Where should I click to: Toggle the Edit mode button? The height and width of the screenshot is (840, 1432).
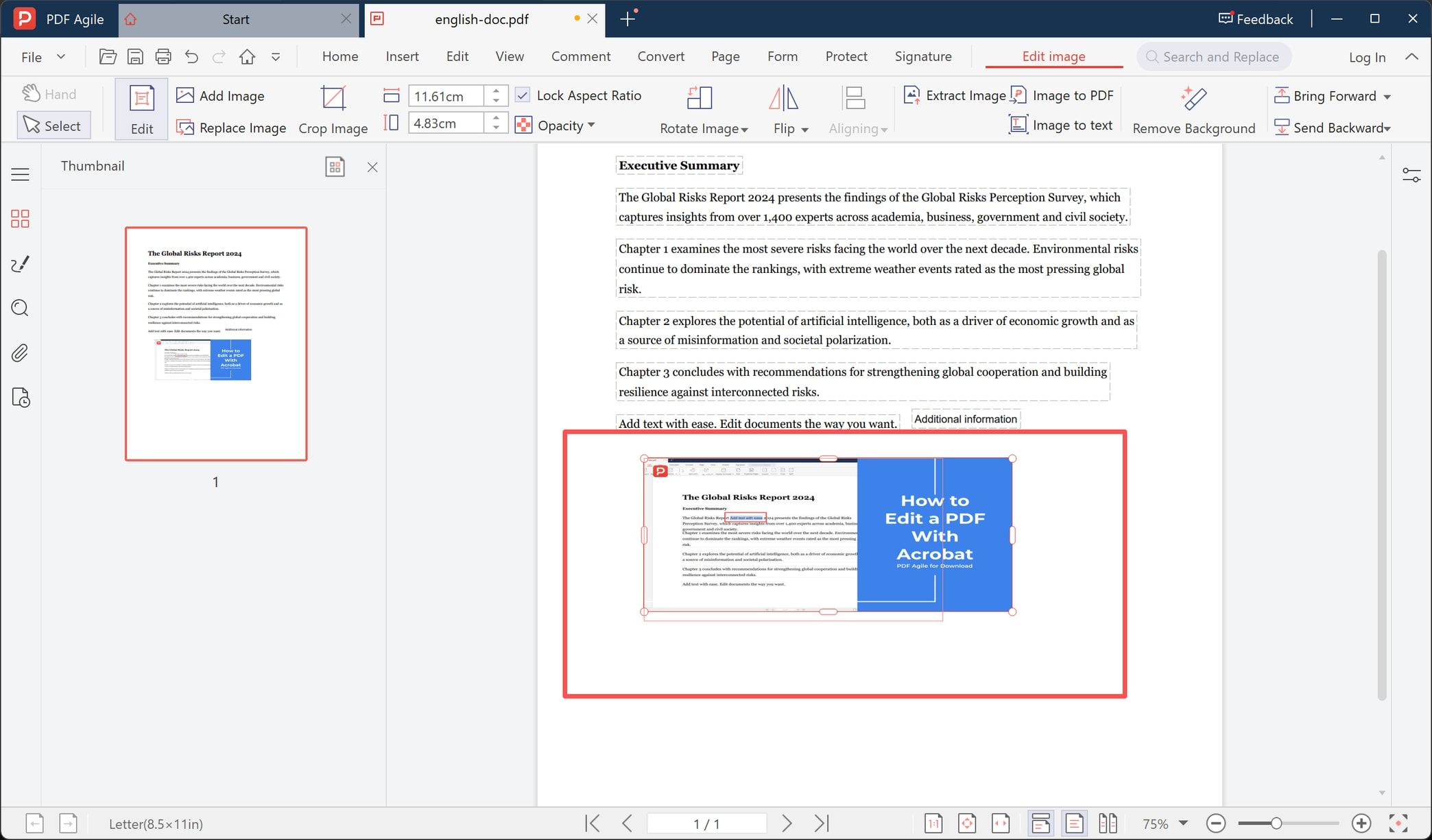click(x=141, y=110)
